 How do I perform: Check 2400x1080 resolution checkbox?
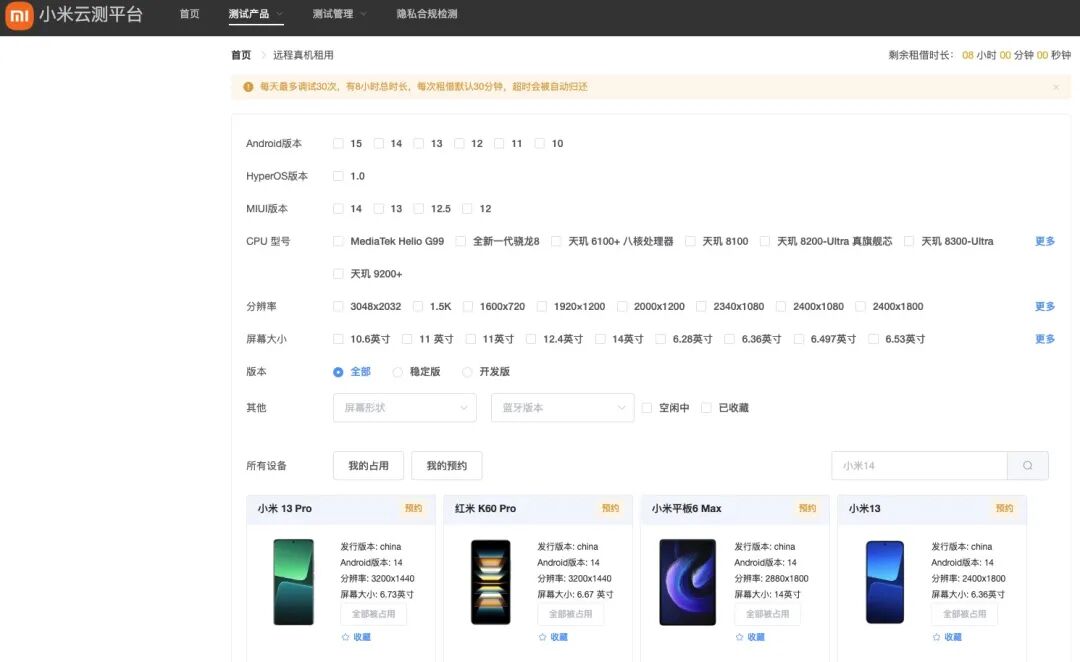[781, 307]
